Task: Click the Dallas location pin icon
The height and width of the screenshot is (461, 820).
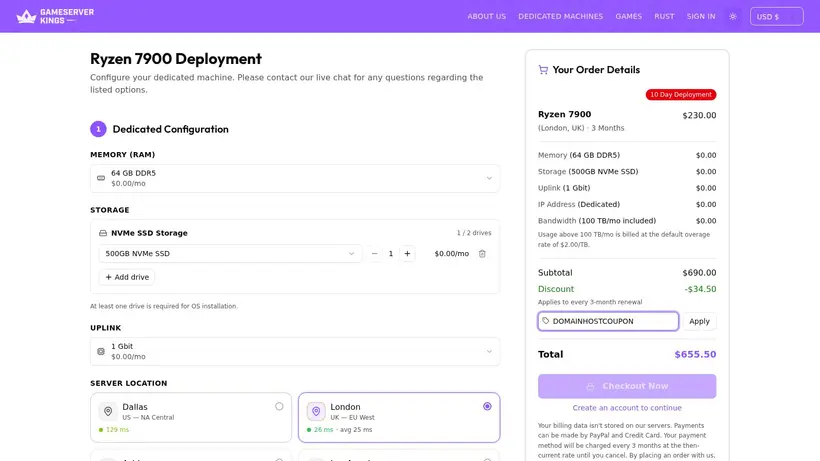Action: [108, 411]
